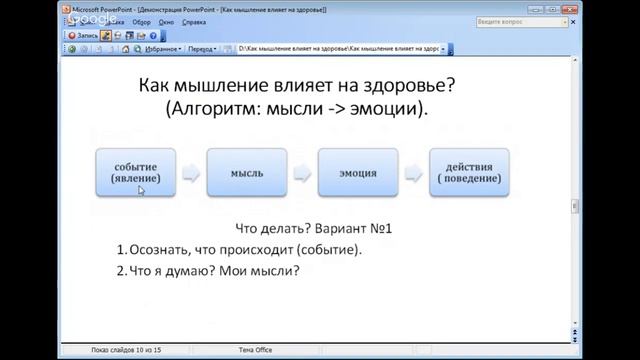The image size is (640, 360).
Task: Open the blue help question mark icon
Action: click(x=153, y=36)
